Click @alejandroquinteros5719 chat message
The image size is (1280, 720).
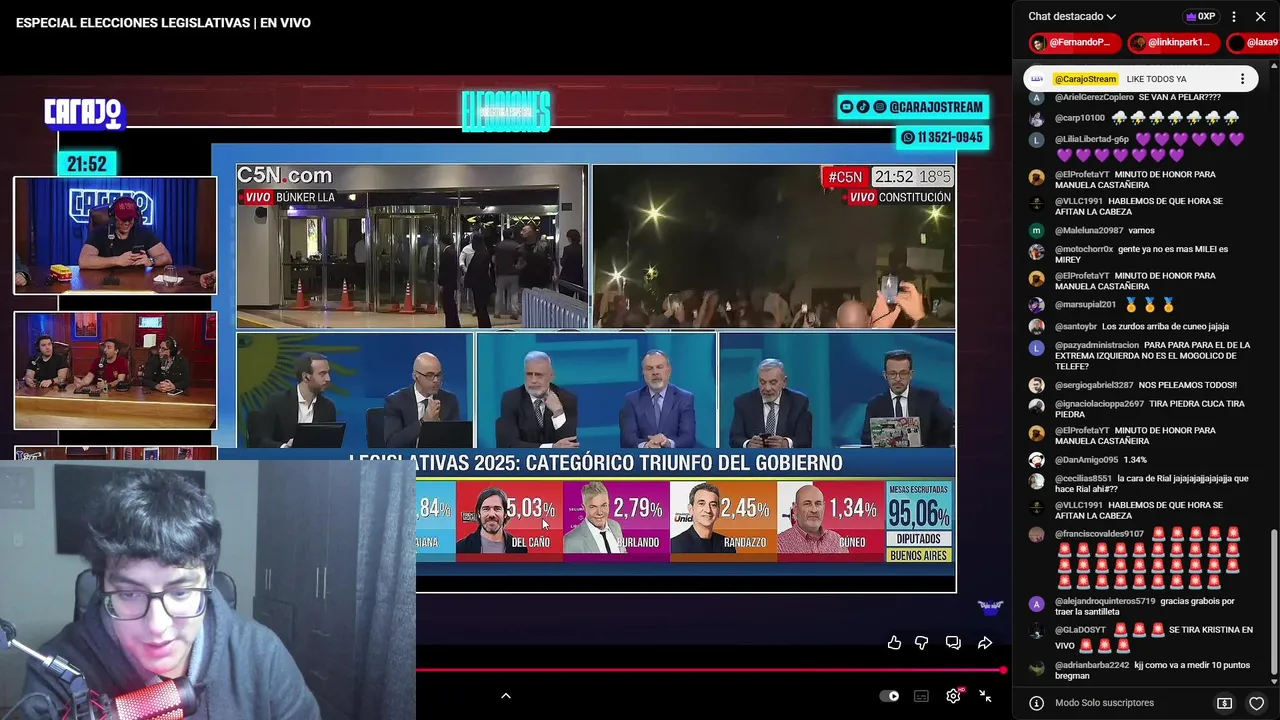(x=1140, y=606)
